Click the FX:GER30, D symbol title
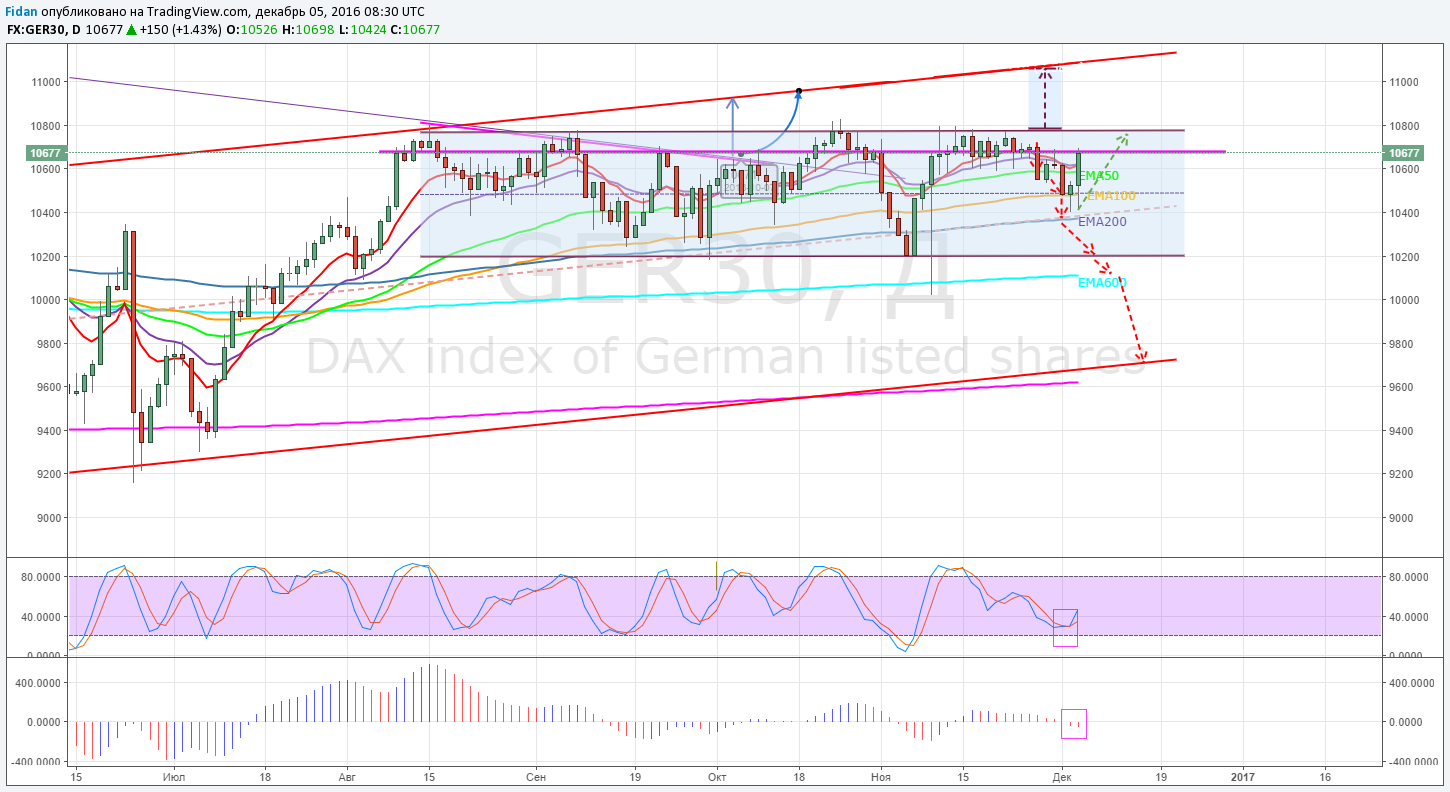 [x=44, y=29]
